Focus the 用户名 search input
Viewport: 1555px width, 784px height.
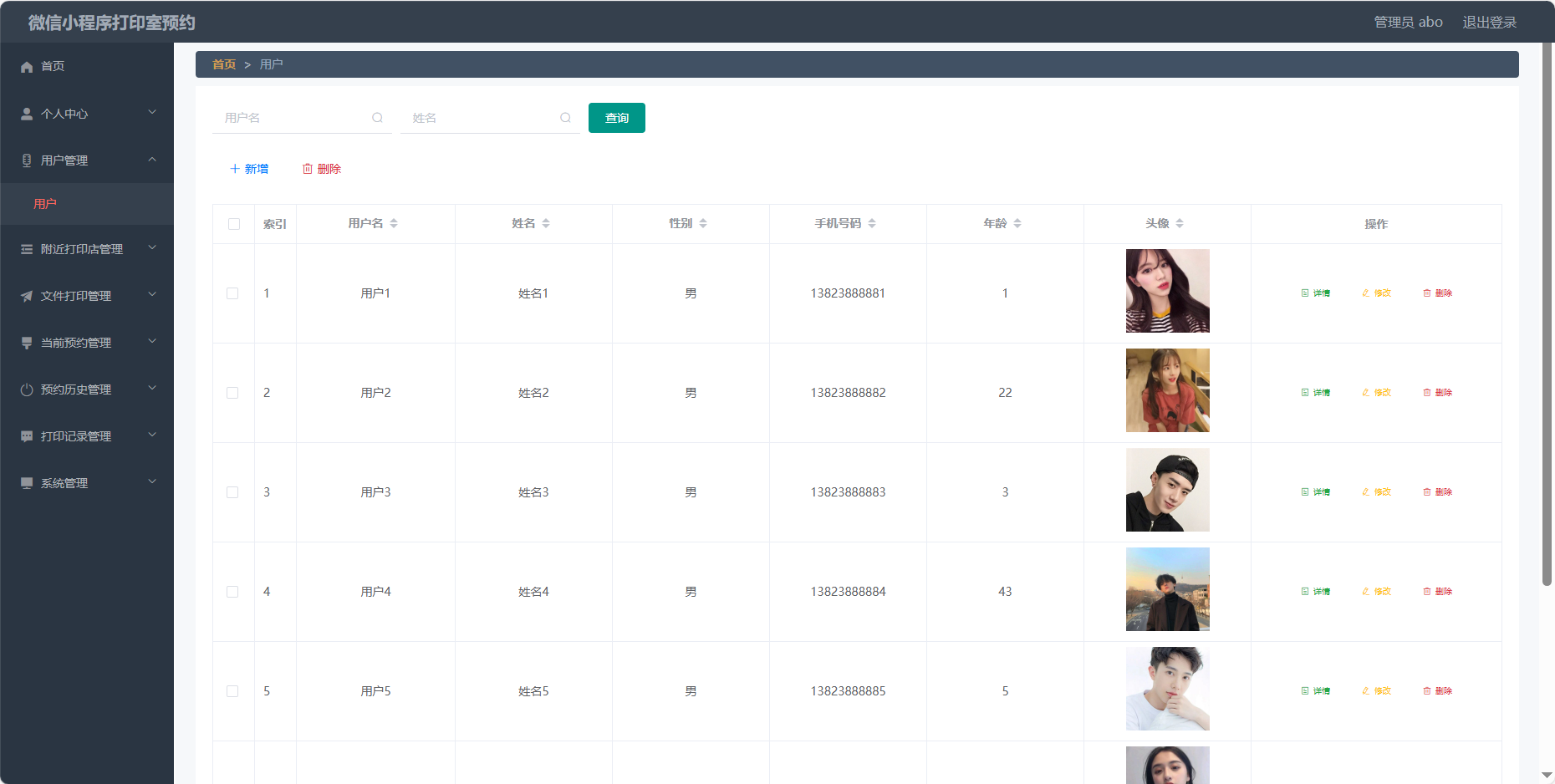point(302,118)
